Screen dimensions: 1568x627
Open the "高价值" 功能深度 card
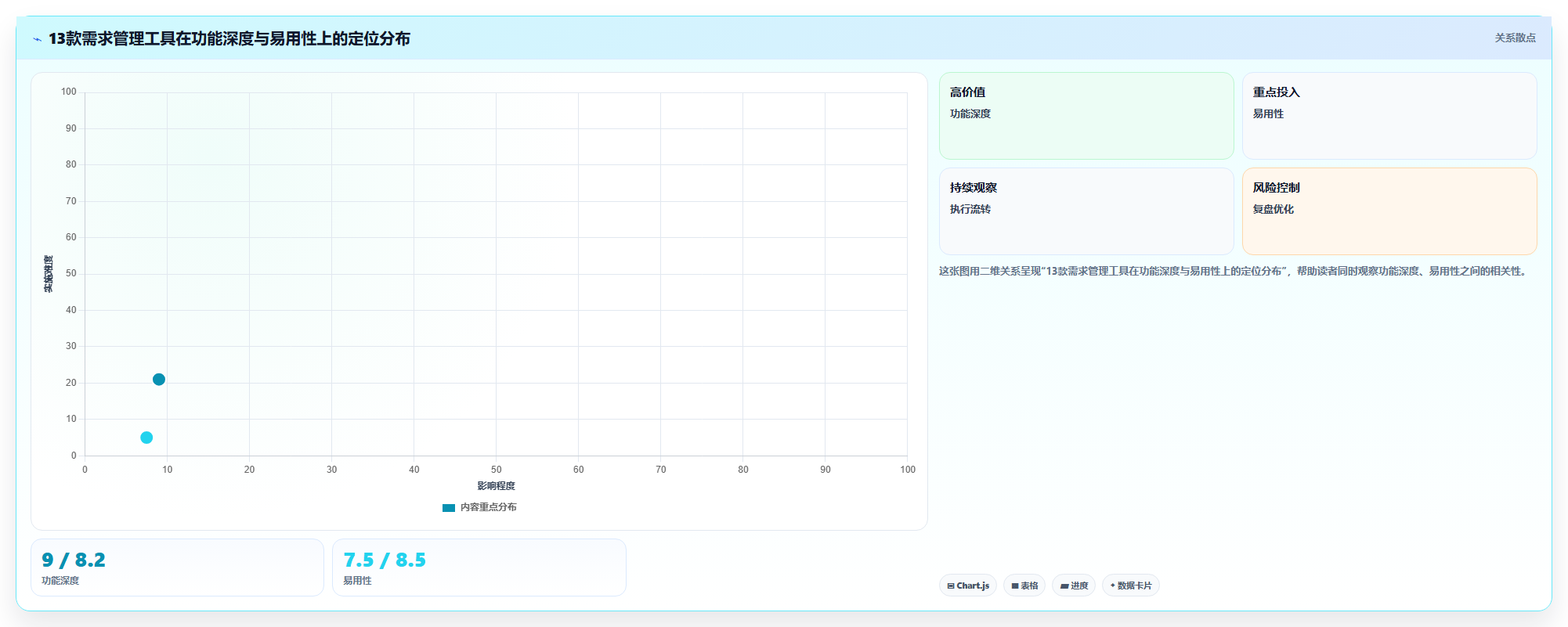point(1086,116)
